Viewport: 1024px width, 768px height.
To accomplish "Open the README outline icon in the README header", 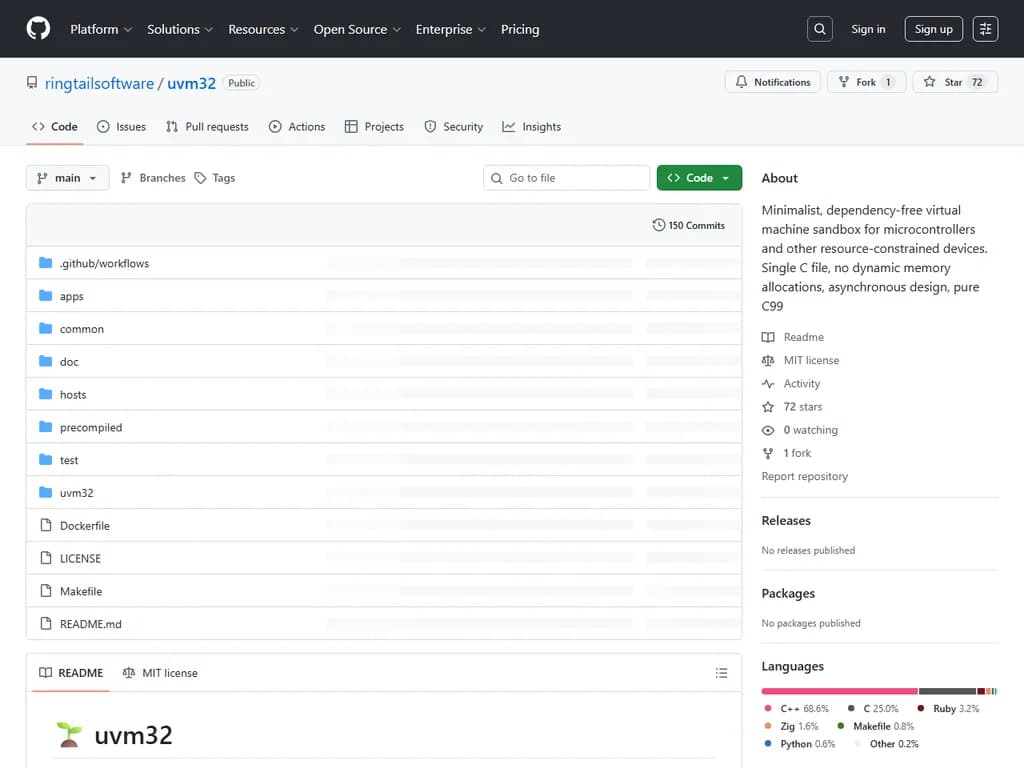I will (x=722, y=673).
